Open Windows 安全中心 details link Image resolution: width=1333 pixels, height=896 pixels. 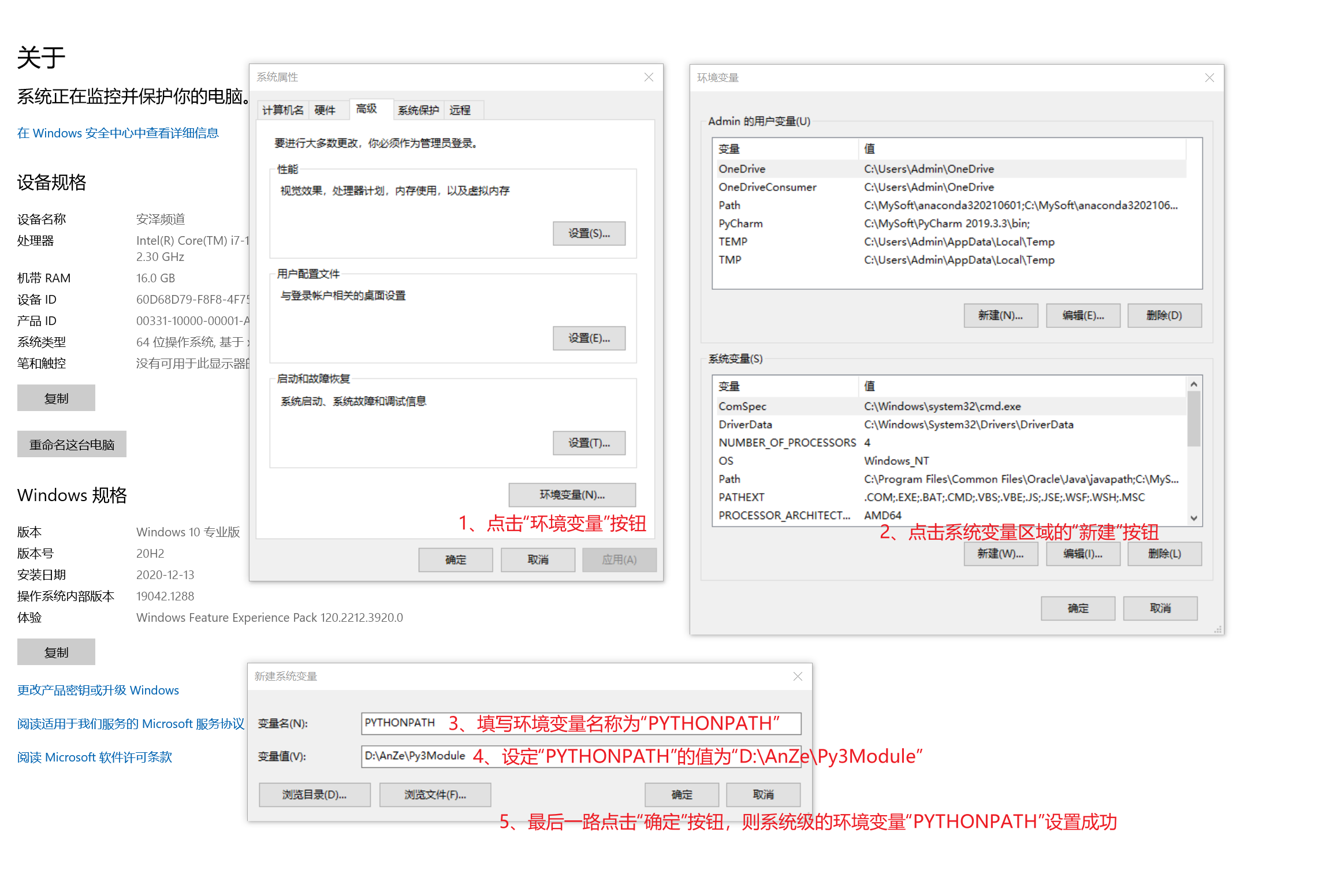point(118,133)
